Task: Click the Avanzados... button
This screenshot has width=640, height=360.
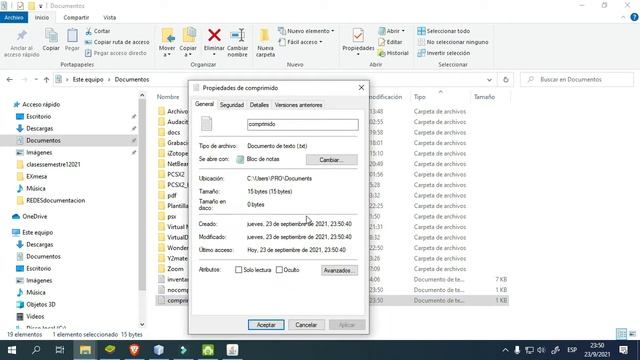Action: click(x=339, y=270)
